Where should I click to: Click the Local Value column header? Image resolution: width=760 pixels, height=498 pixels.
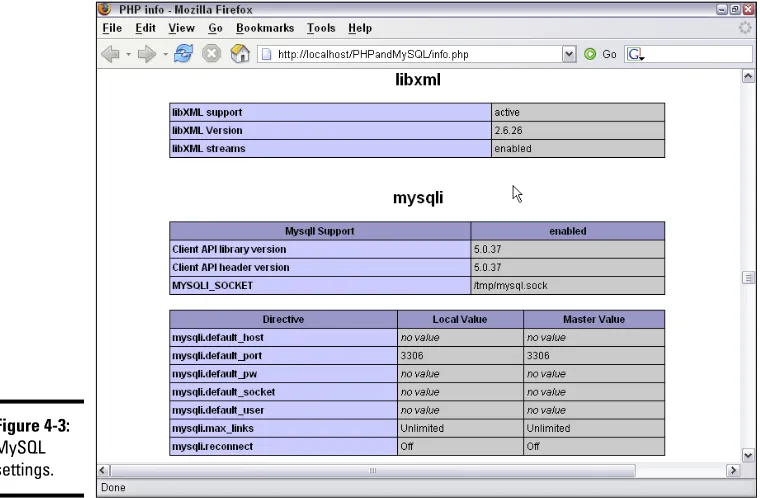pyautogui.click(x=460, y=320)
